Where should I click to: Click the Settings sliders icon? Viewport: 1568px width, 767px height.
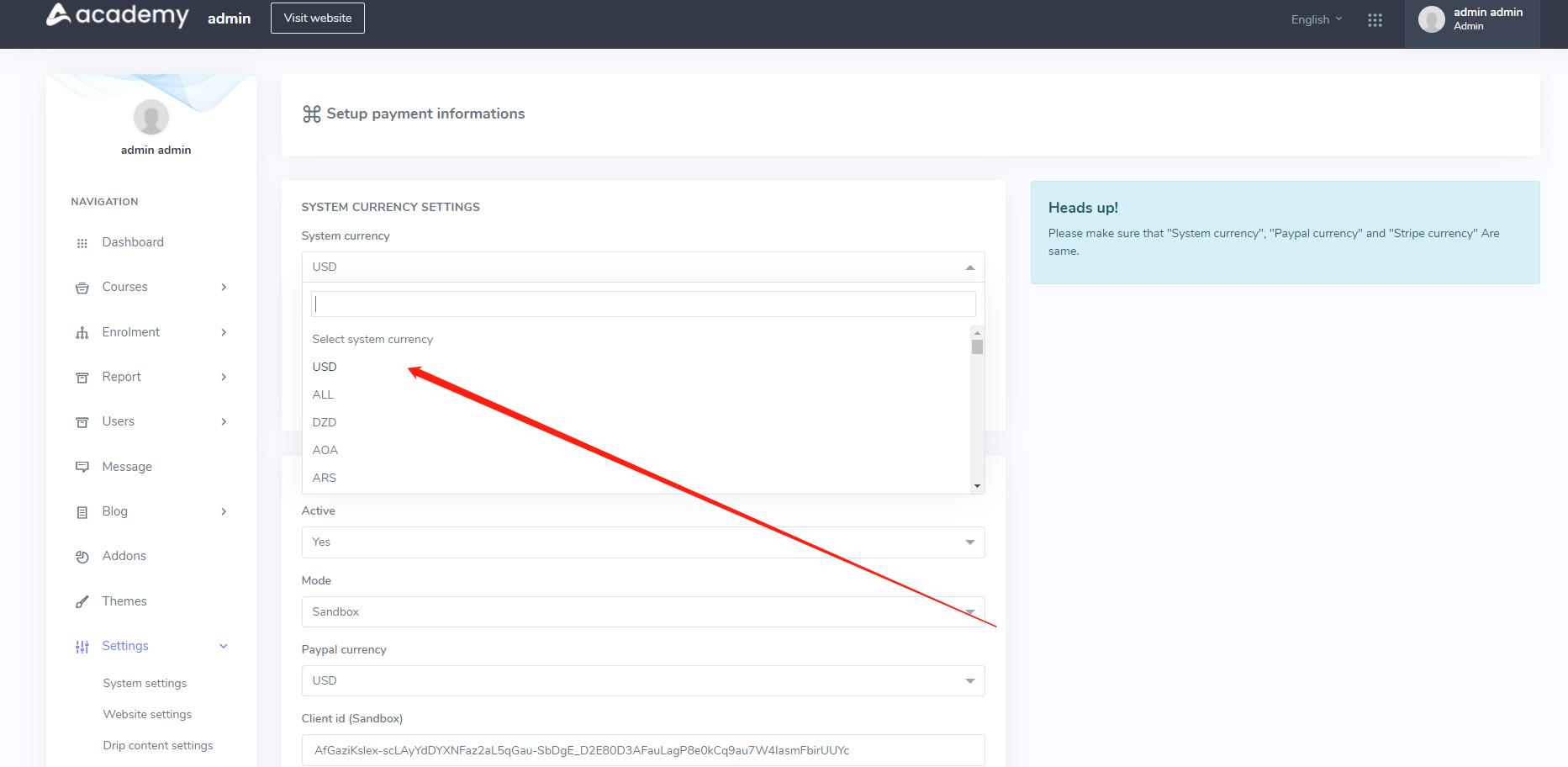pyautogui.click(x=82, y=647)
